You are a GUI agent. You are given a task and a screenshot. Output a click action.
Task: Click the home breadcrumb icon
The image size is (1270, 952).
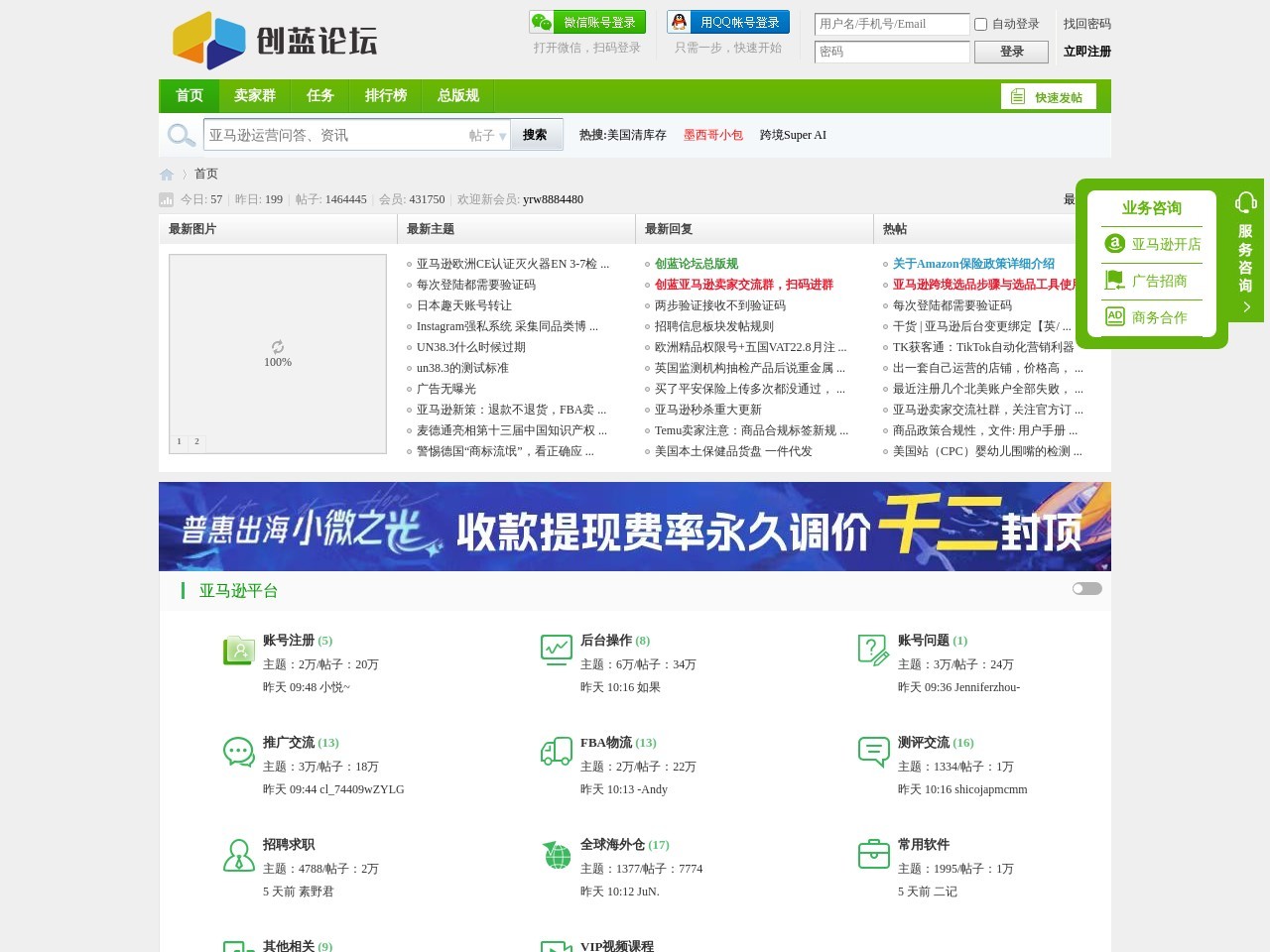[x=167, y=175]
